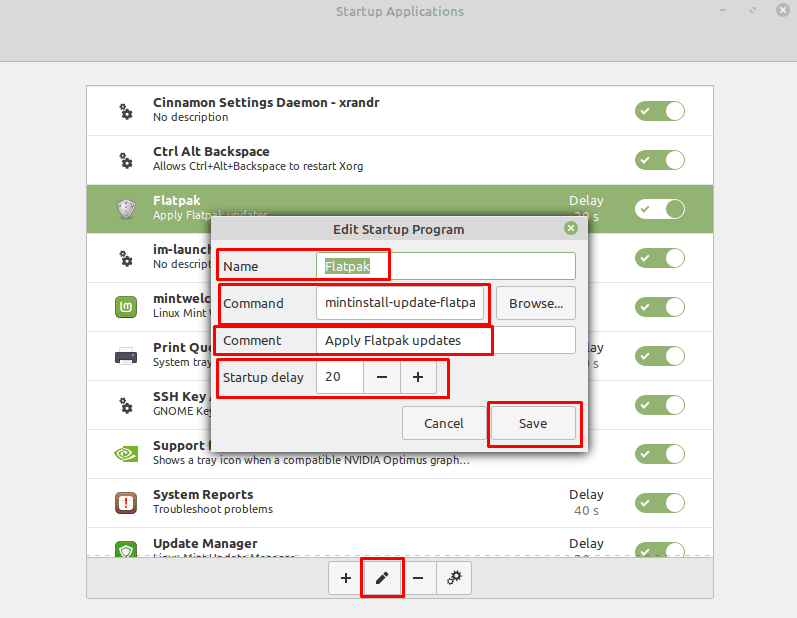Click the Flatpak shield icon
Viewport: 797px width, 618px height.
[126, 209]
